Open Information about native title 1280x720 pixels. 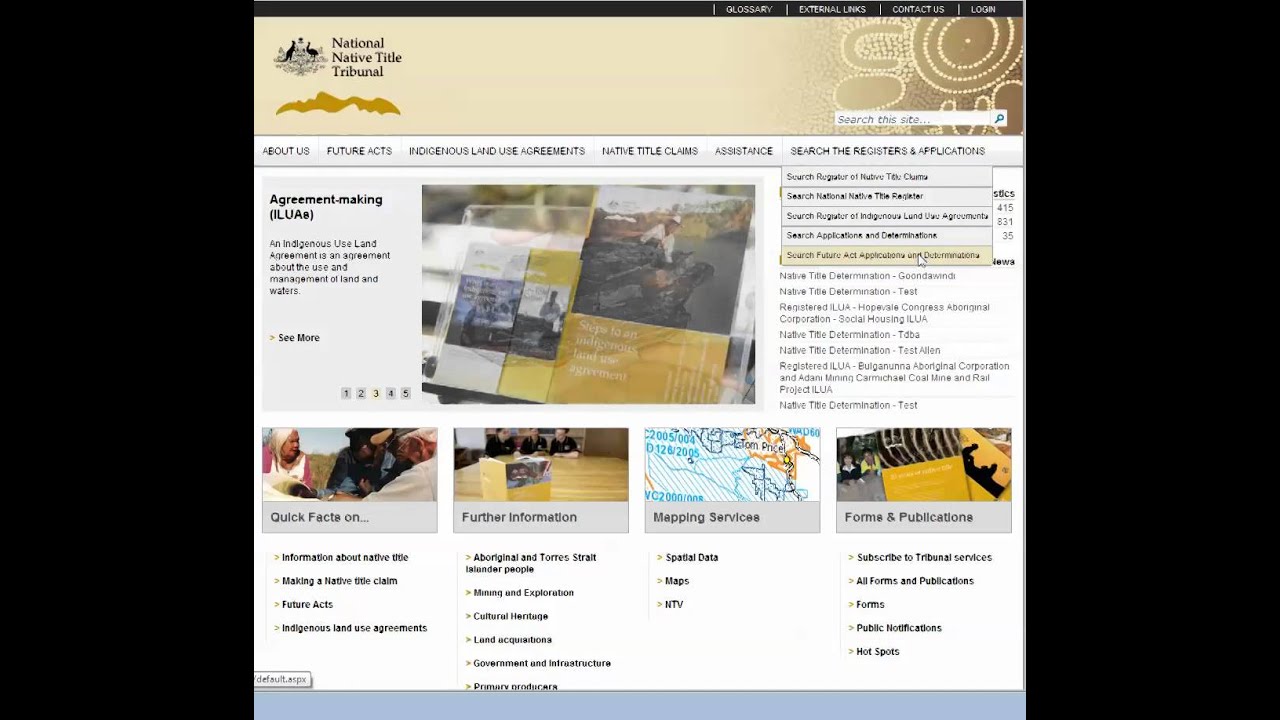coord(345,558)
